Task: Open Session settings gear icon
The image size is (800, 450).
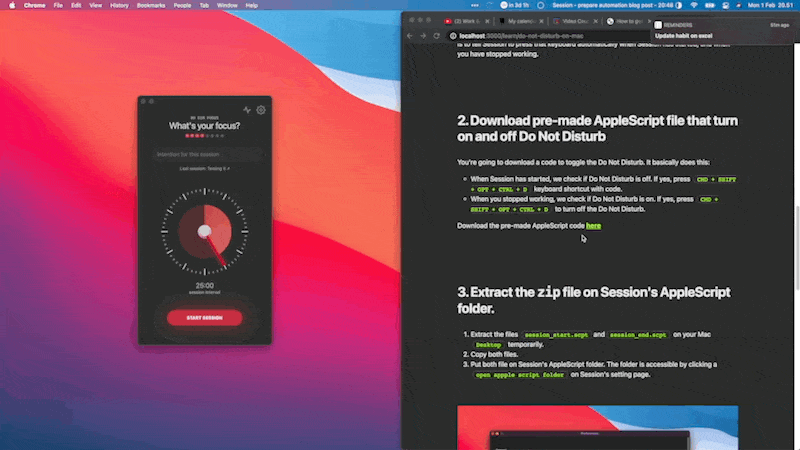Action: 261,110
